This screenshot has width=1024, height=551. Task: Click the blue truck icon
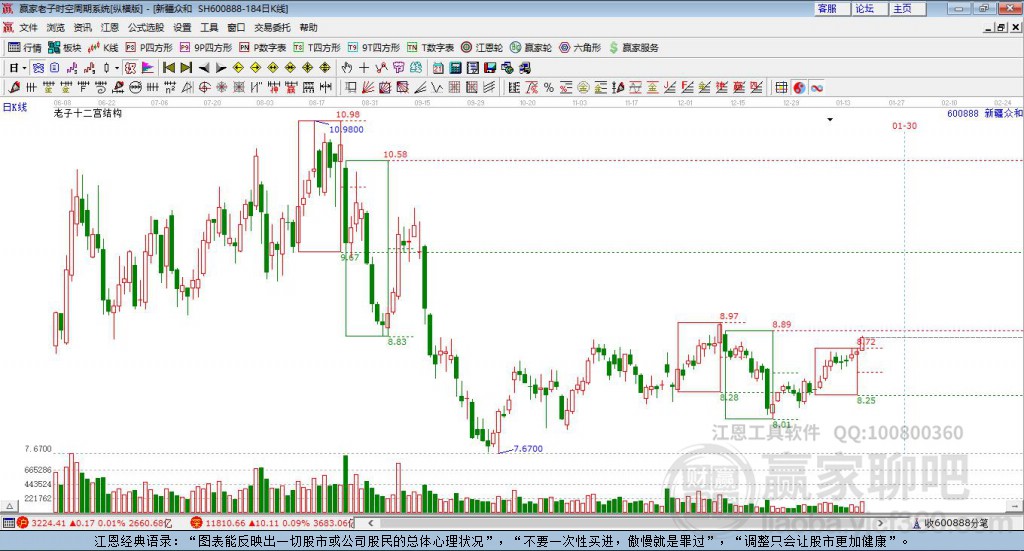[x=524, y=68]
